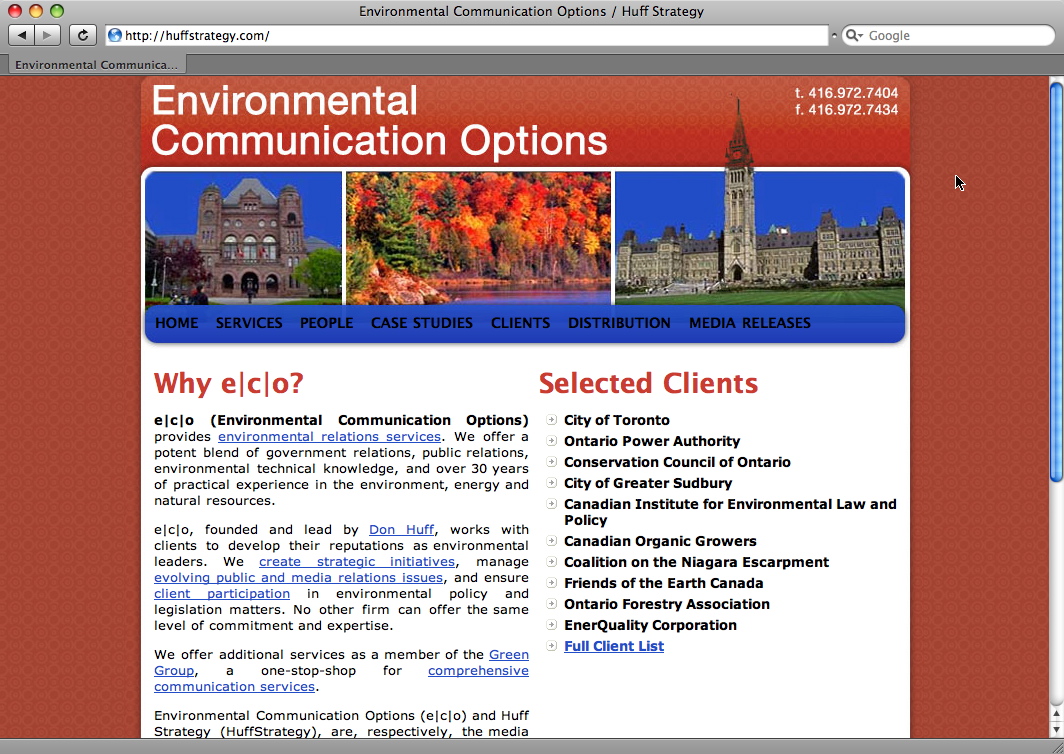Click the site globe icon in address bar
The image size is (1064, 754).
[115, 35]
